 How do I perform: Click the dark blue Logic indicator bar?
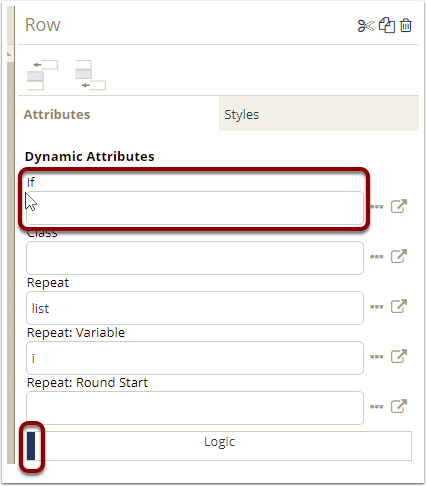tap(31, 446)
